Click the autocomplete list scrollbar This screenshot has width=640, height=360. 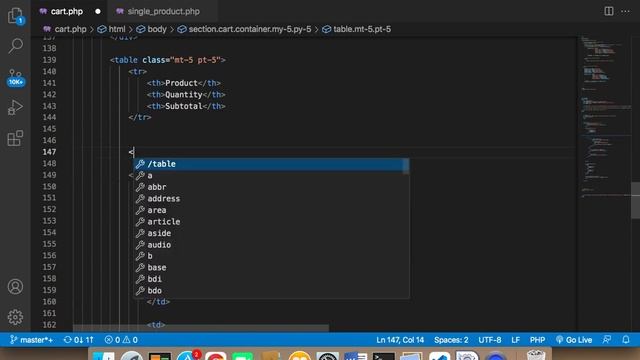406,166
